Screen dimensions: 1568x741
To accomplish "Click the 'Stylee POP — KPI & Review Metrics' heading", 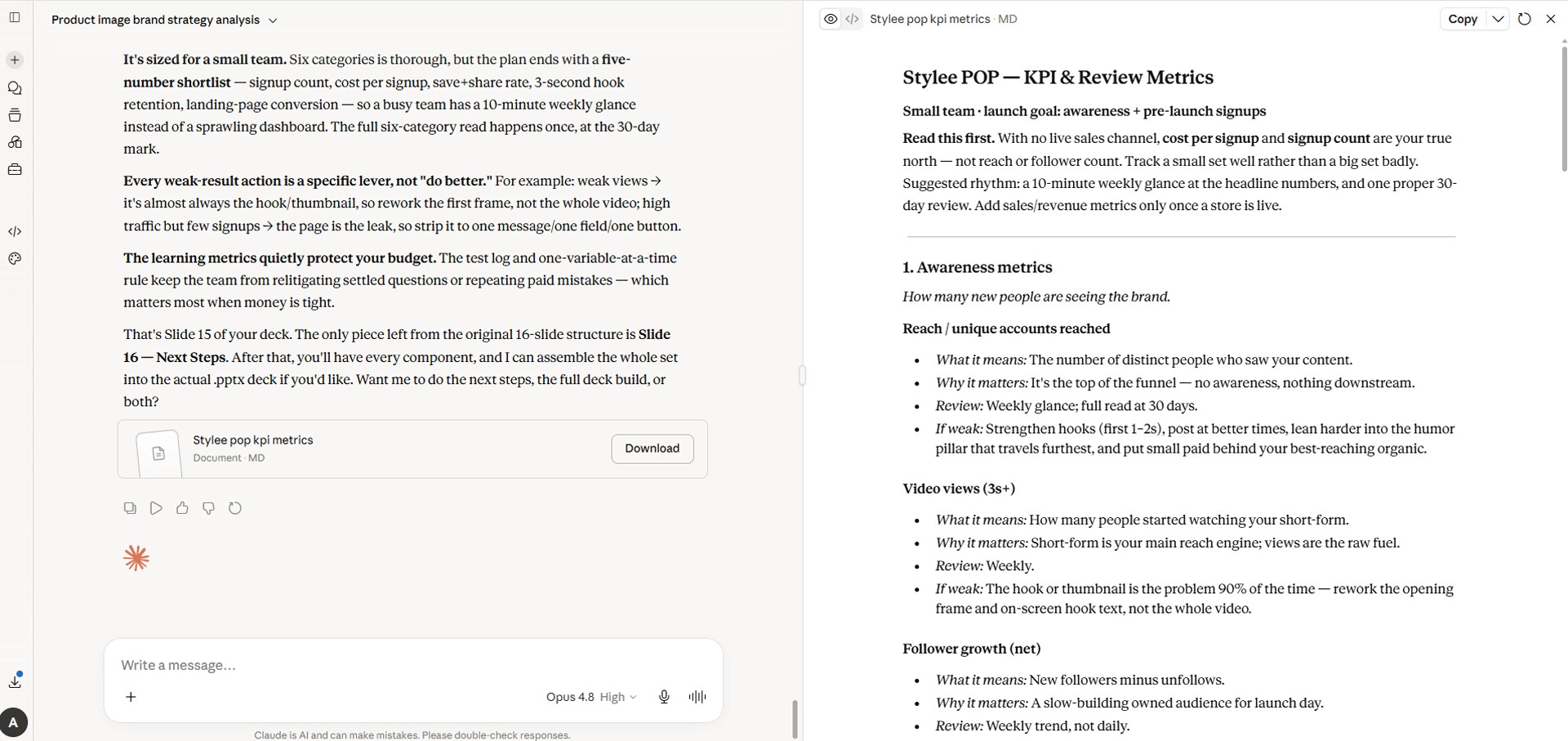I will tap(1058, 78).
